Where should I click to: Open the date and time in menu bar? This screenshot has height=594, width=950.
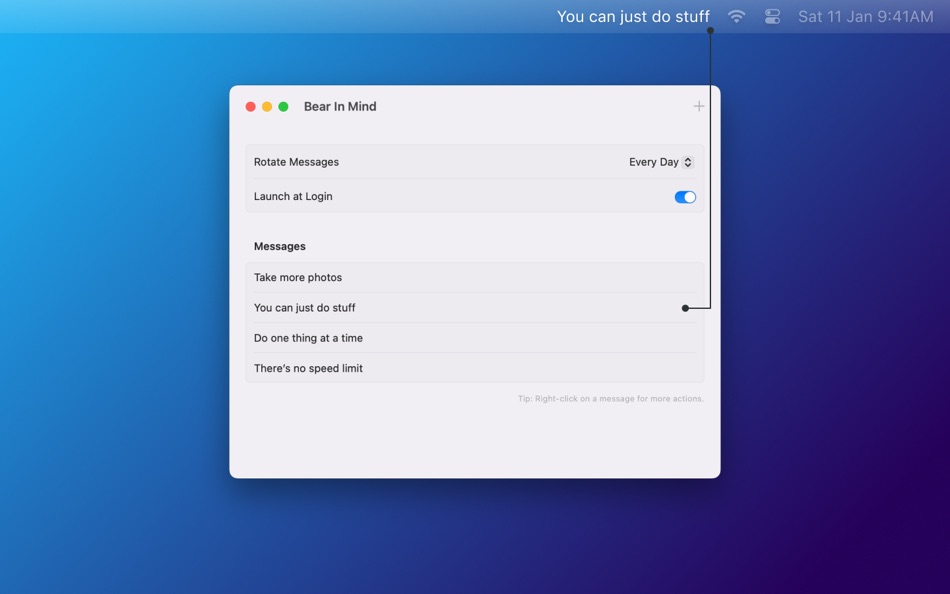coord(865,16)
